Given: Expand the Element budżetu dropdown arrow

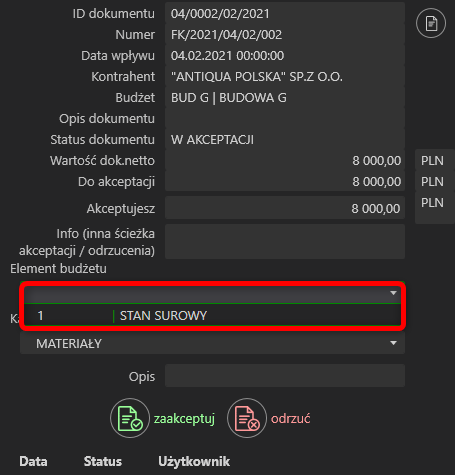Looking at the screenshot, I should 393,293.
